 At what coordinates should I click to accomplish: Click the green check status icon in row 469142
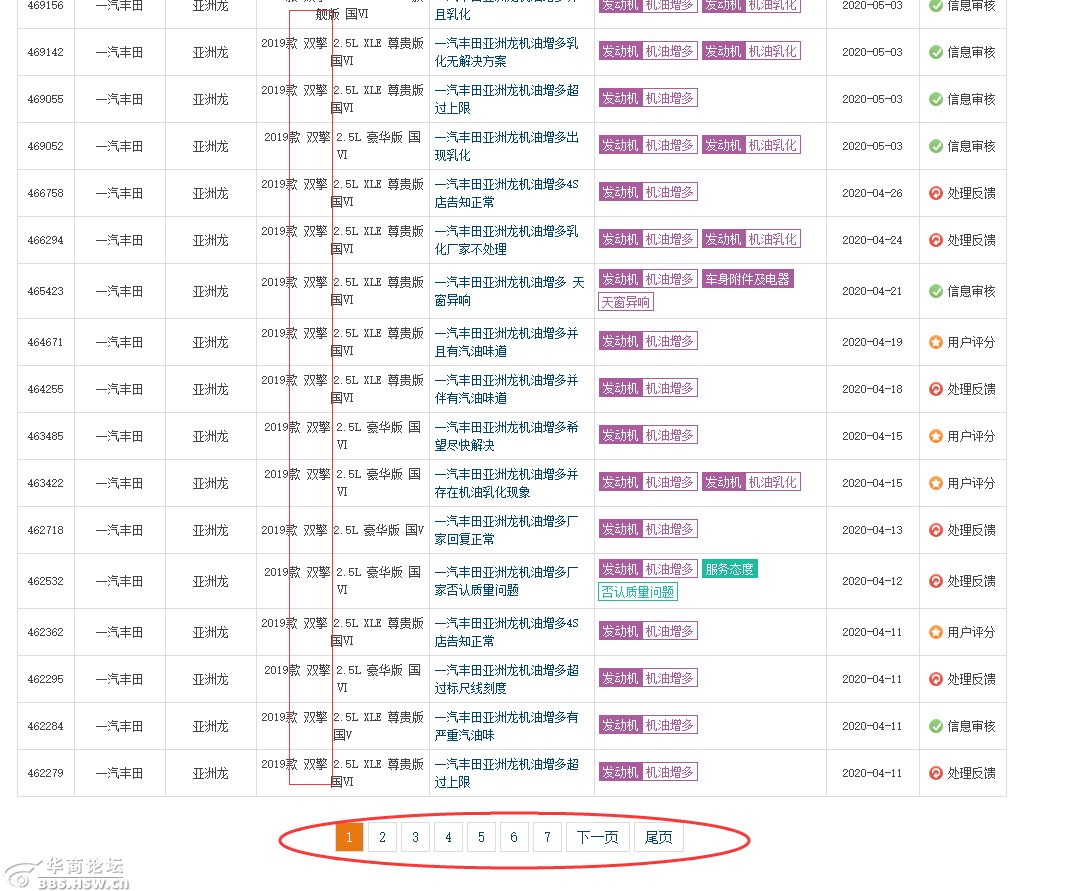[936, 52]
